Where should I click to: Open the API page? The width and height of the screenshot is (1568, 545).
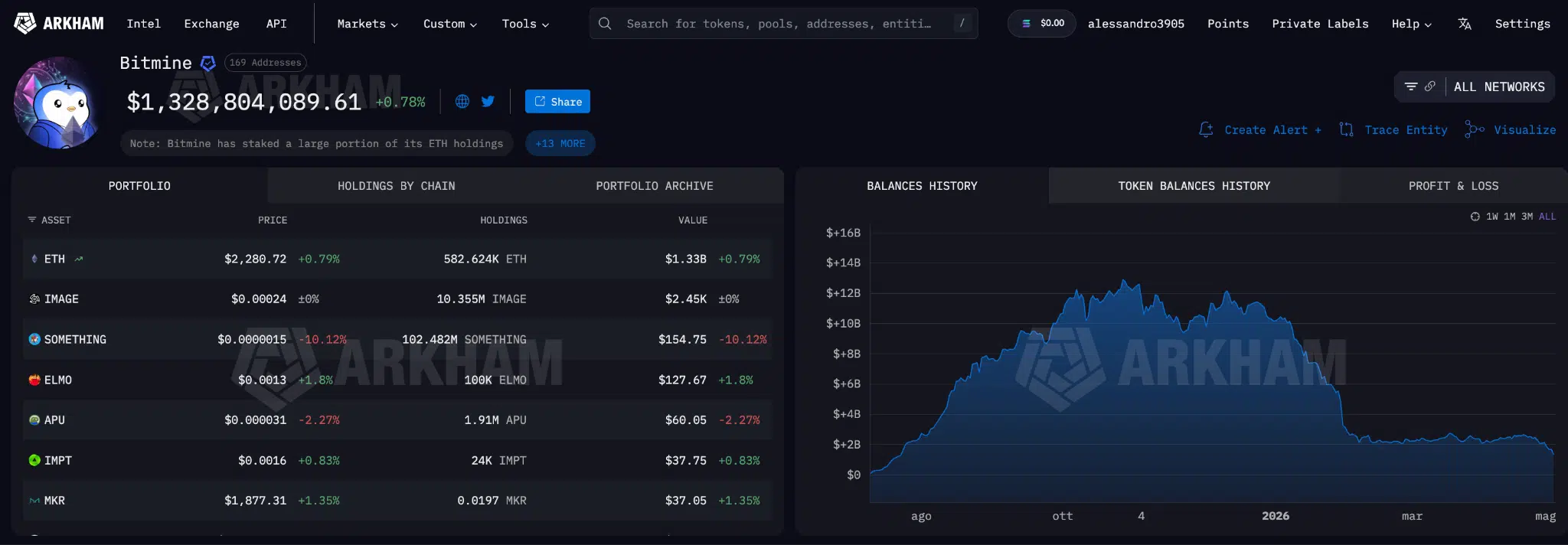tap(276, 24)
